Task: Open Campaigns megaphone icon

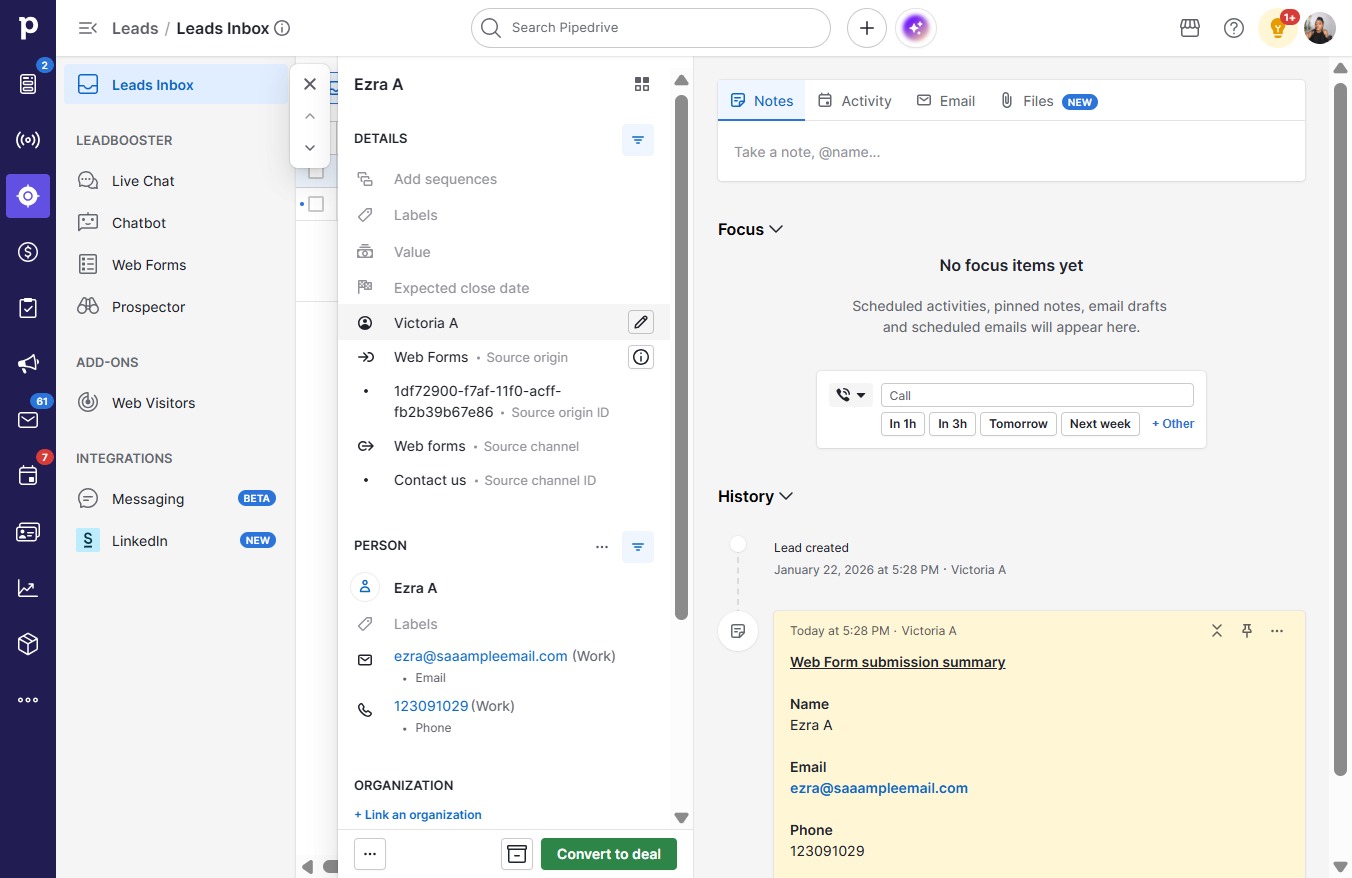Action: click(28, 364)
